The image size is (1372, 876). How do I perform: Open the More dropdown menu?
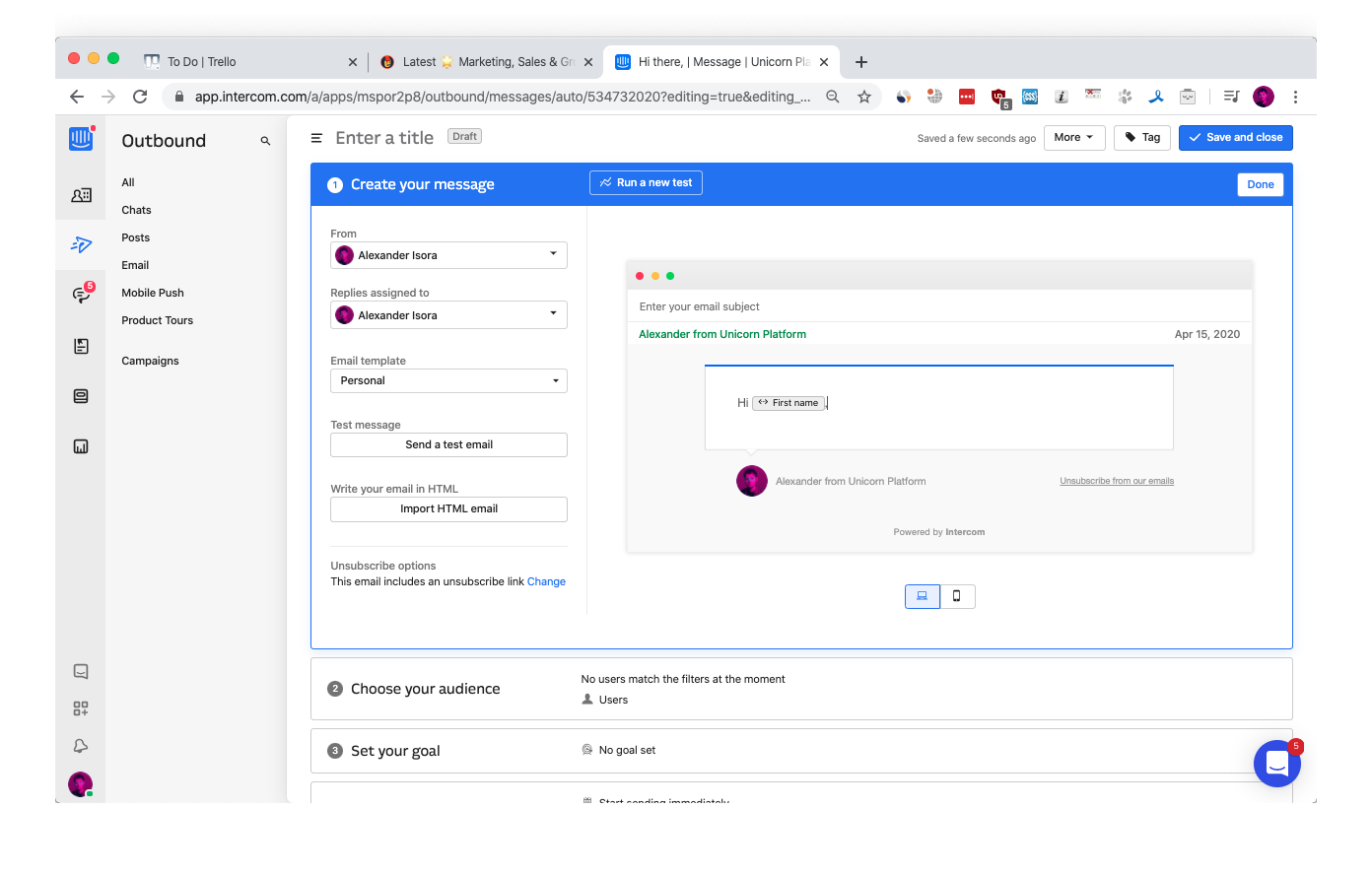pos(1073,138)
